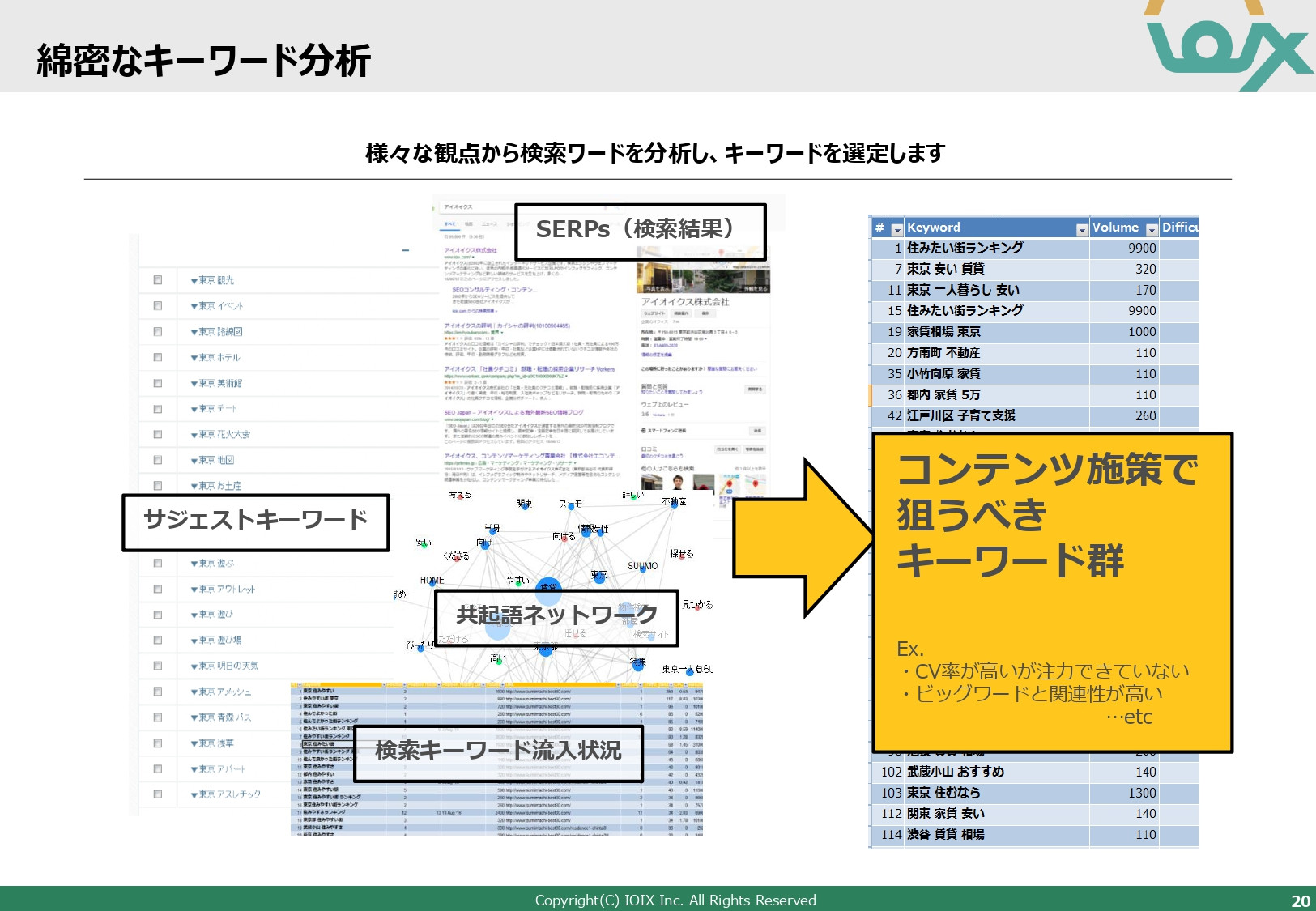Click the 保存 (save) icon in the knowledge panel
The width and height of the screenshot is (1316, 911).
pos(705,313)
